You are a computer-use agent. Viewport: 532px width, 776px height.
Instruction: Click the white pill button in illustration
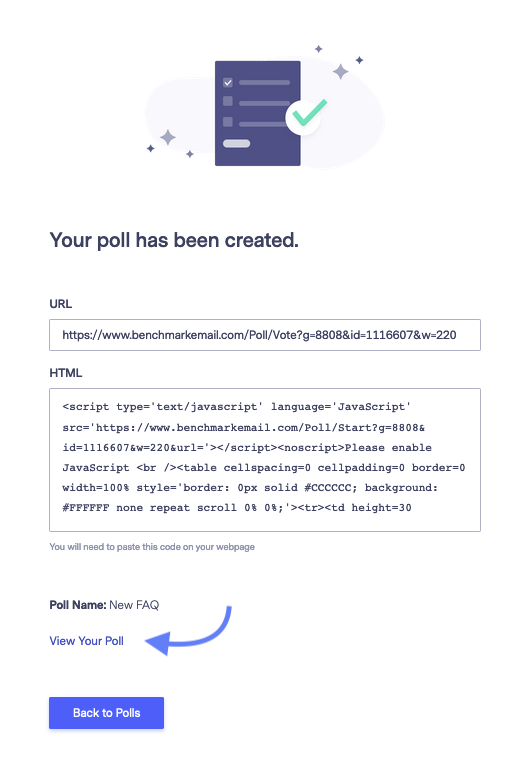coord(237,144)
